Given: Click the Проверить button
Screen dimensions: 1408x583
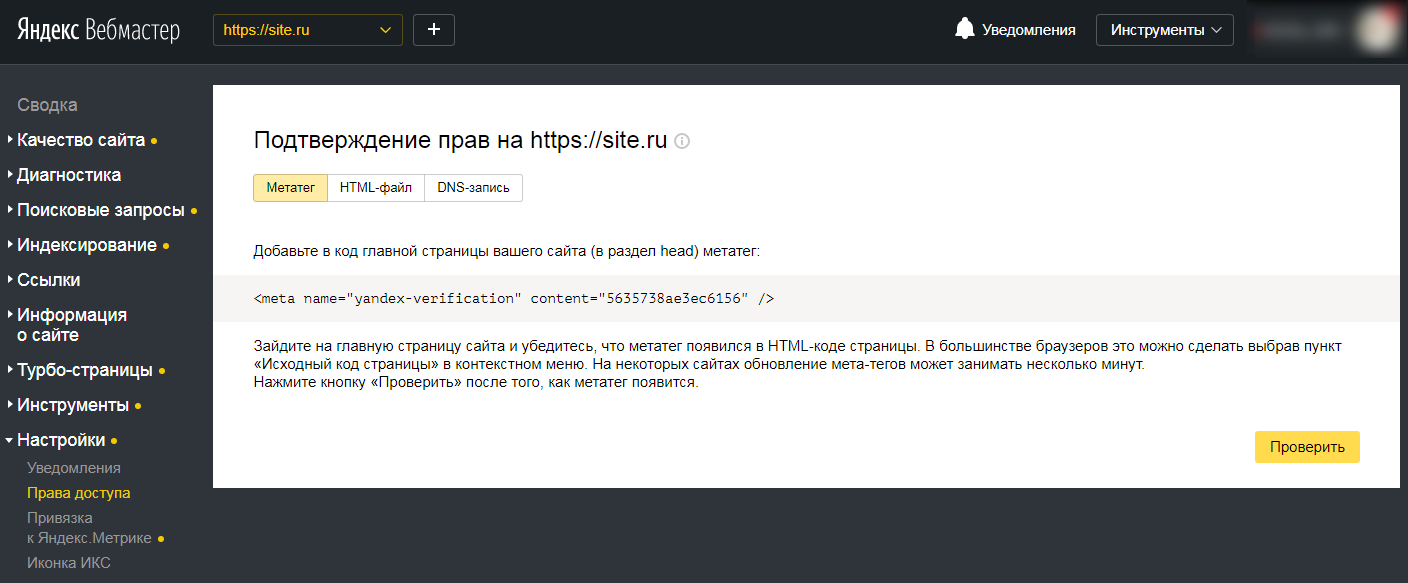Looking at the screenshot, I should click(x=1307, y=447).
